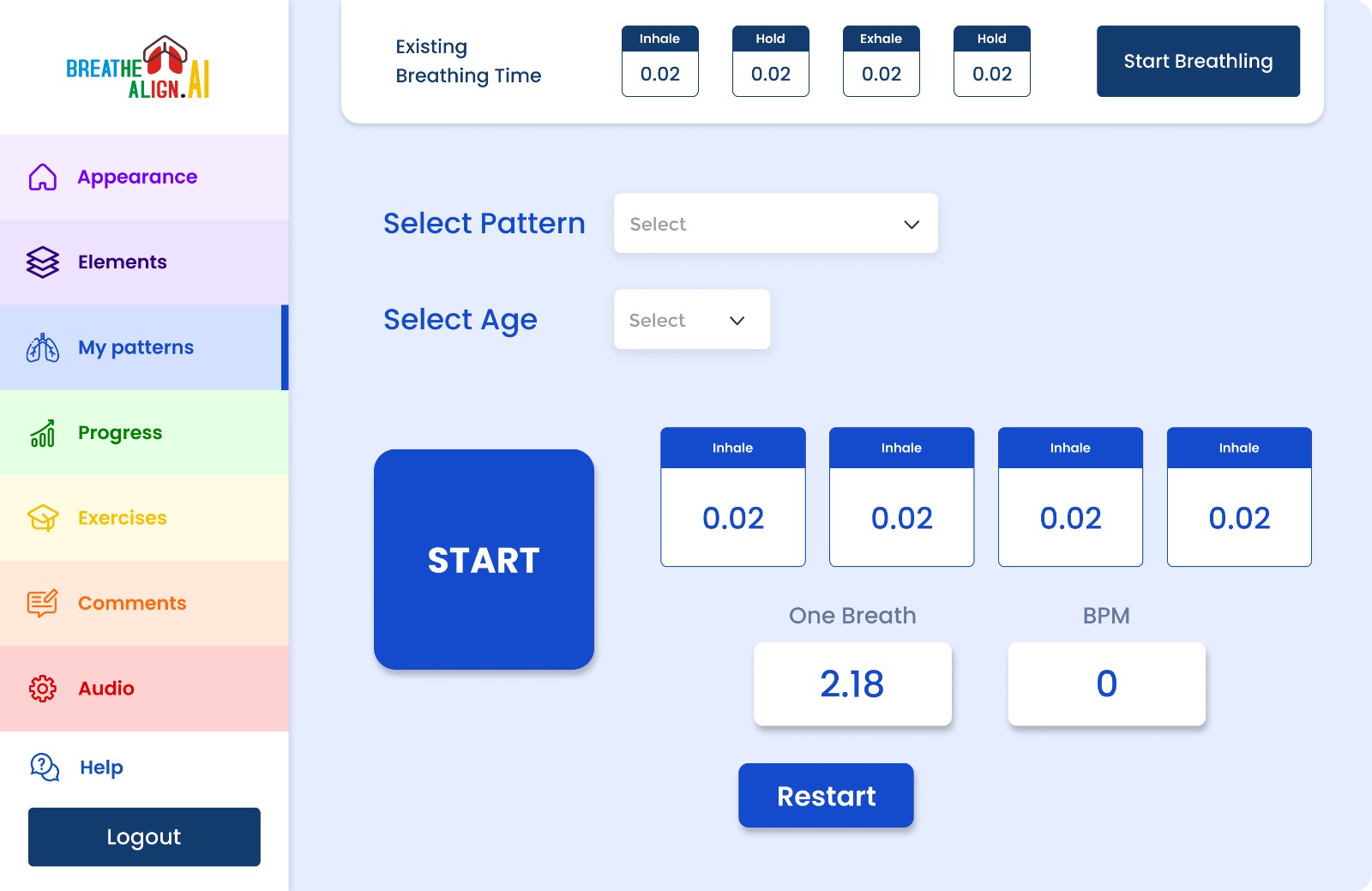Click the house icon beside Appearance
Image resolution: width=1372 pixels, height=891 pixels.
[x=43, y=178]
